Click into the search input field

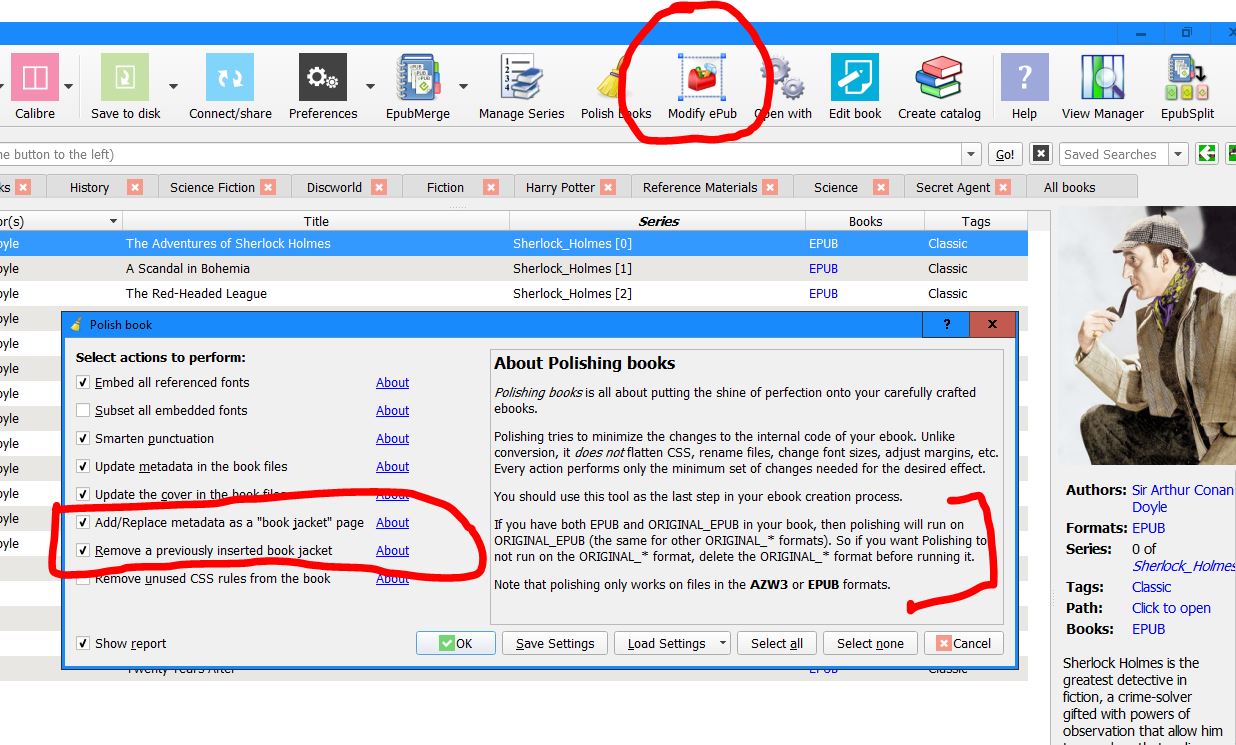(x=480, y=154)
